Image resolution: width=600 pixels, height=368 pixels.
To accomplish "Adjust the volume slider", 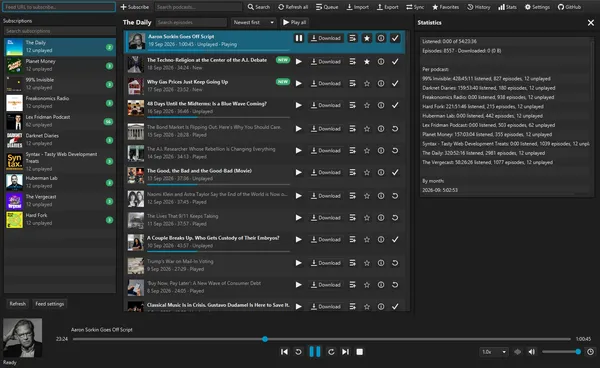I will (561, 352).
